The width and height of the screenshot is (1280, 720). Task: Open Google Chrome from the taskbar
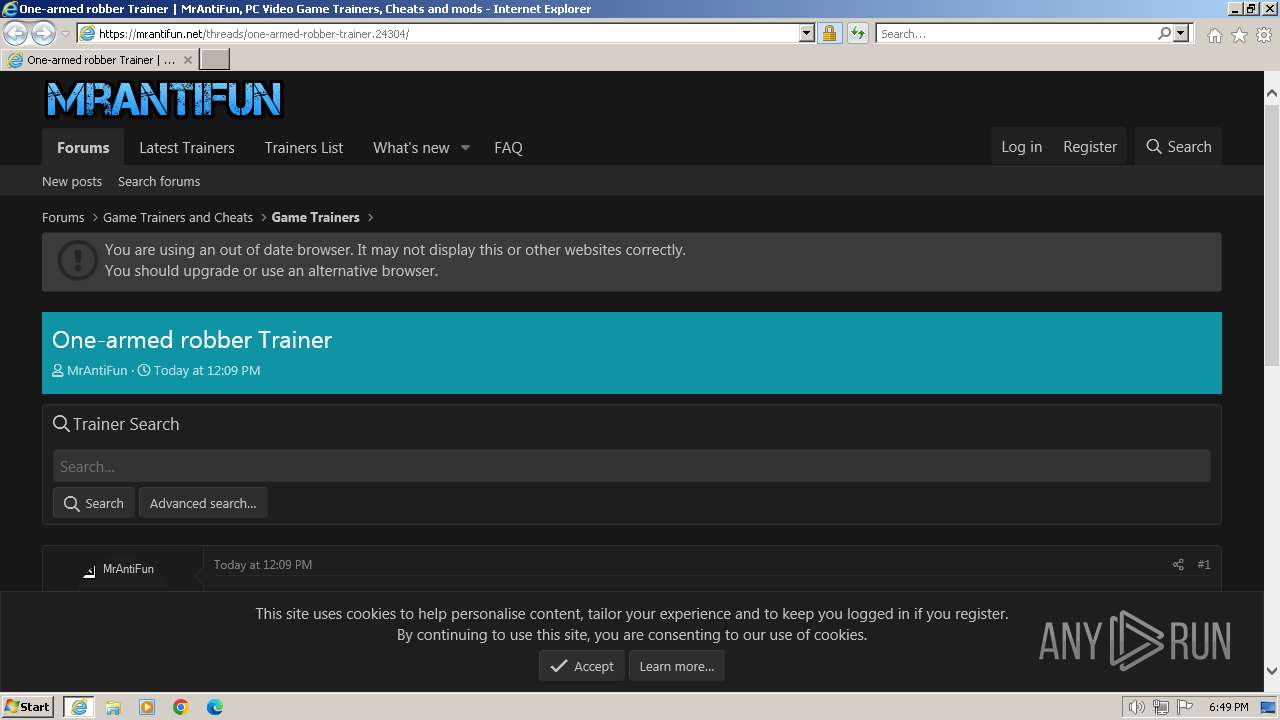[181, 707]
